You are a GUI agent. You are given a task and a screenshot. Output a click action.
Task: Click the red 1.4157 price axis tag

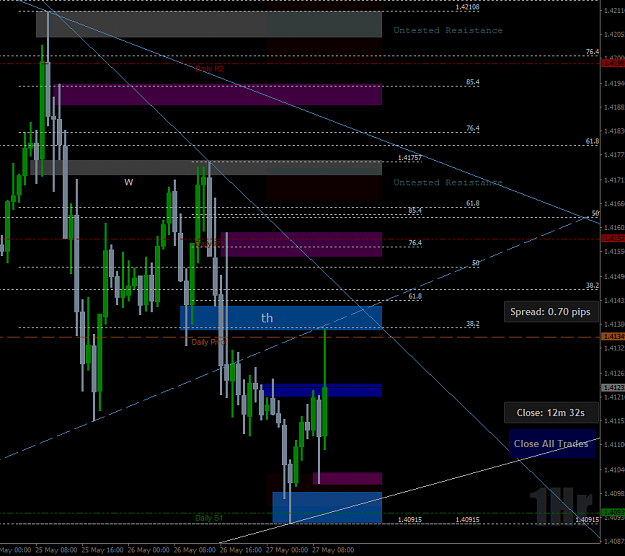click(613, 239)
